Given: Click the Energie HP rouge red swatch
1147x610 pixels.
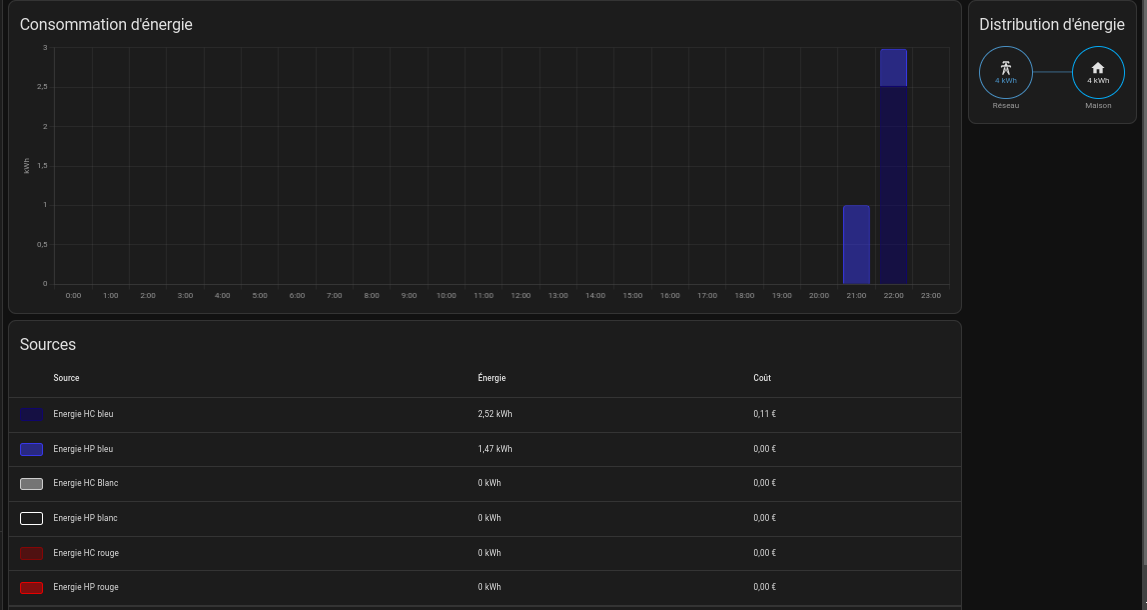Looking at the screenshot, I should pos(31,588).
